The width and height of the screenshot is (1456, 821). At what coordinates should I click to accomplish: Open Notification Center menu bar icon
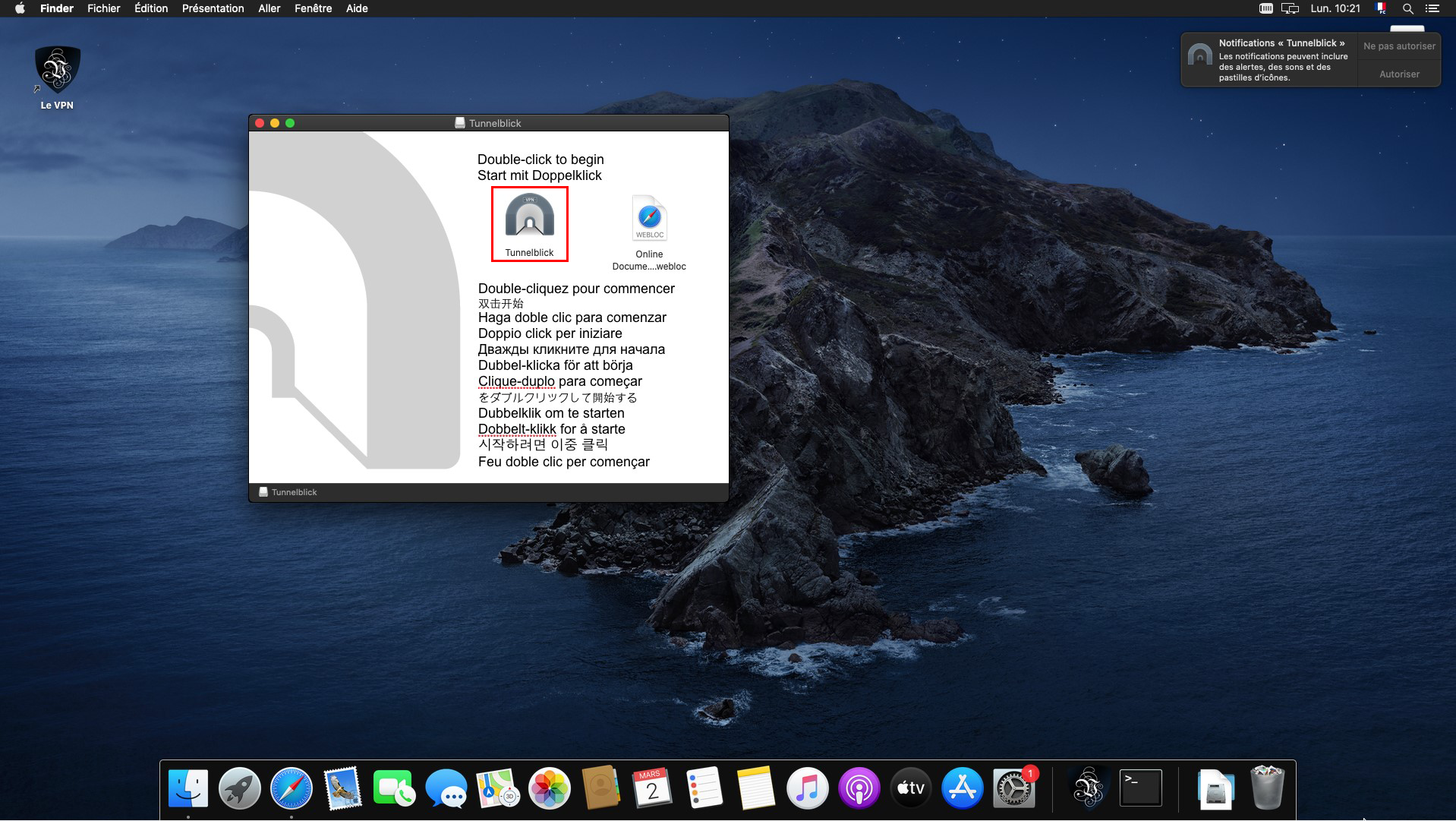1432,8
